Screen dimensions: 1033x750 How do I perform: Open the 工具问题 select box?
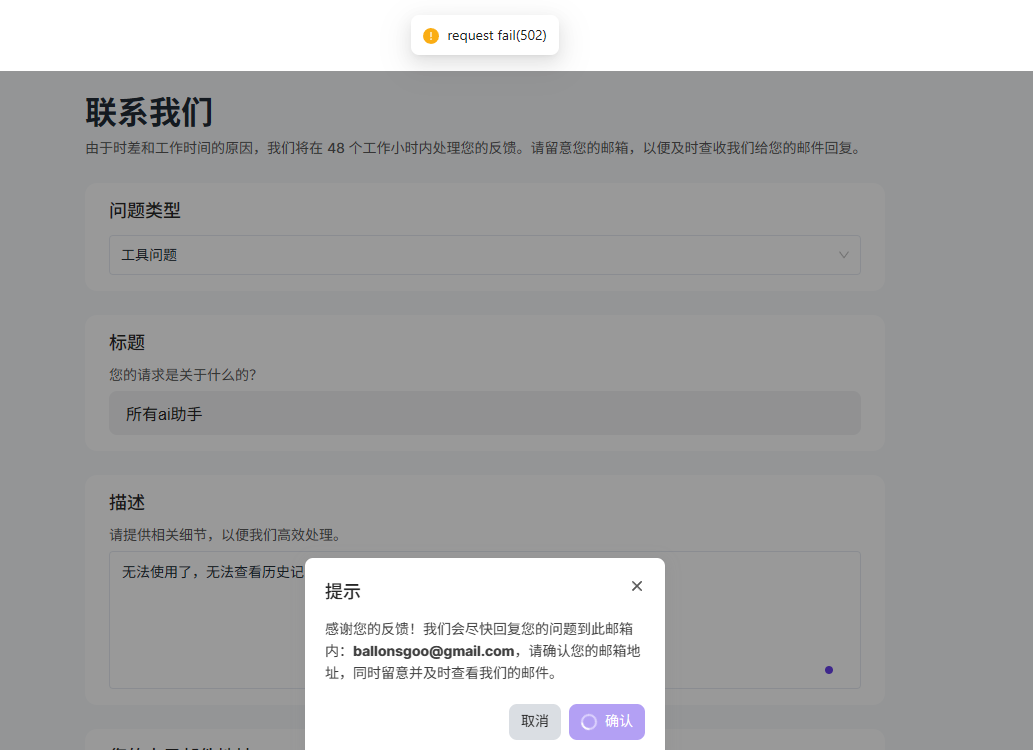pos(485,255)
